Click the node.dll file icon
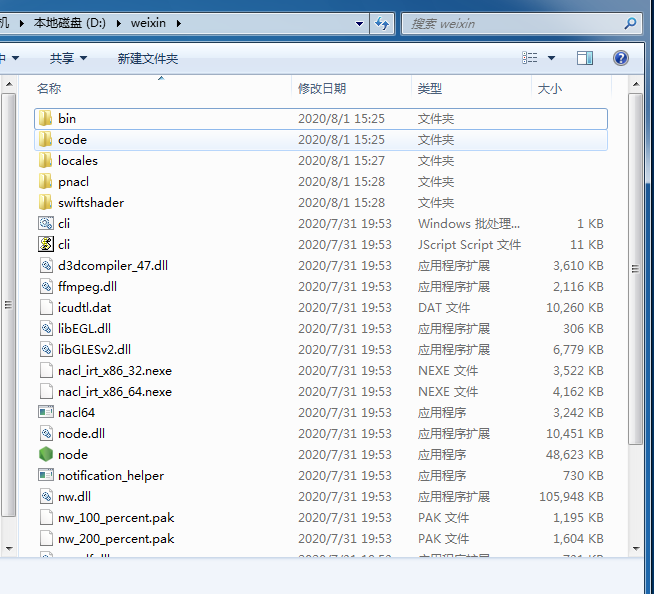 tap(46, 433)
